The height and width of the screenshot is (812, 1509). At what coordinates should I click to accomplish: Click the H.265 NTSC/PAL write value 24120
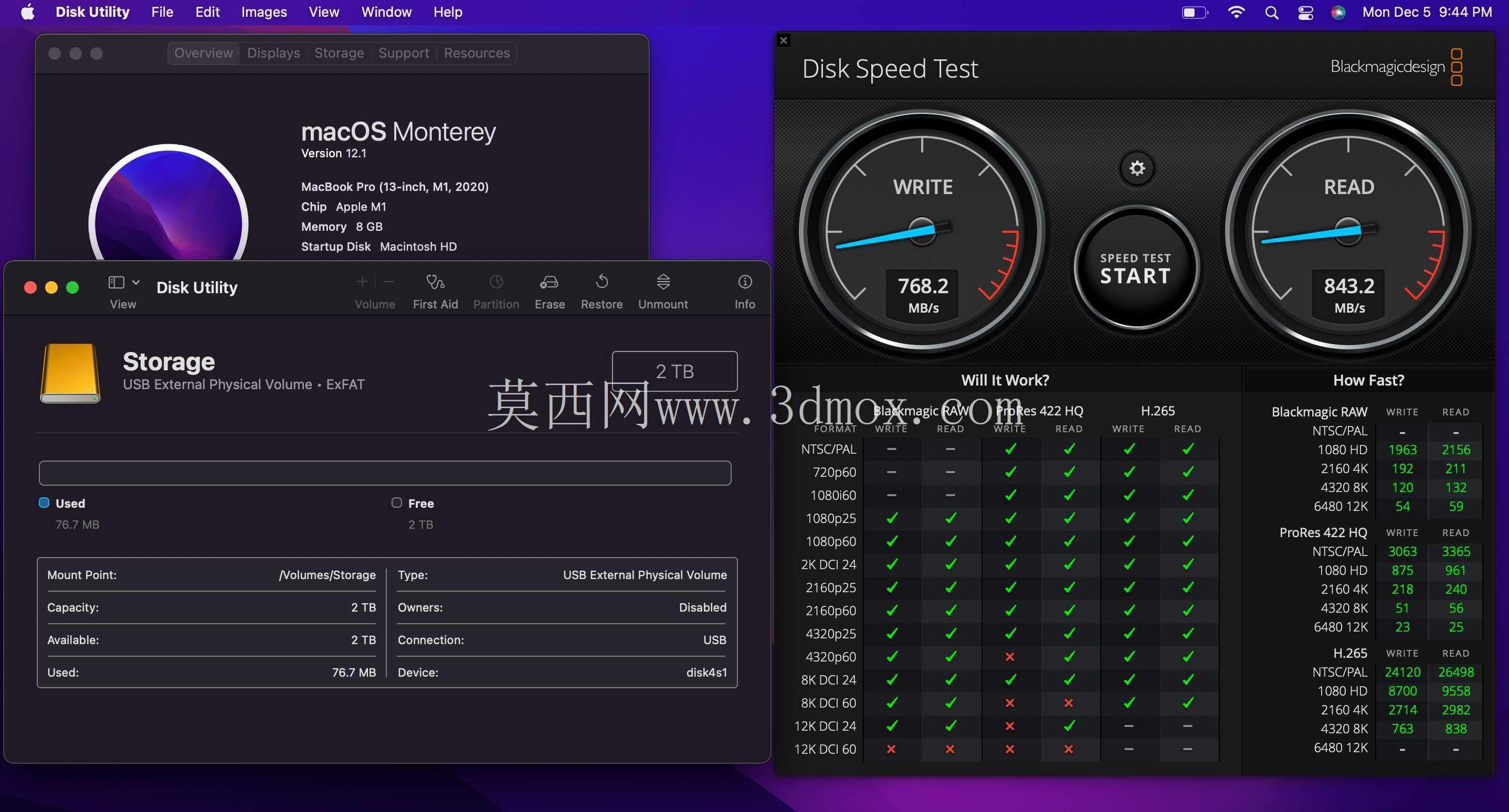point(1402,672)
